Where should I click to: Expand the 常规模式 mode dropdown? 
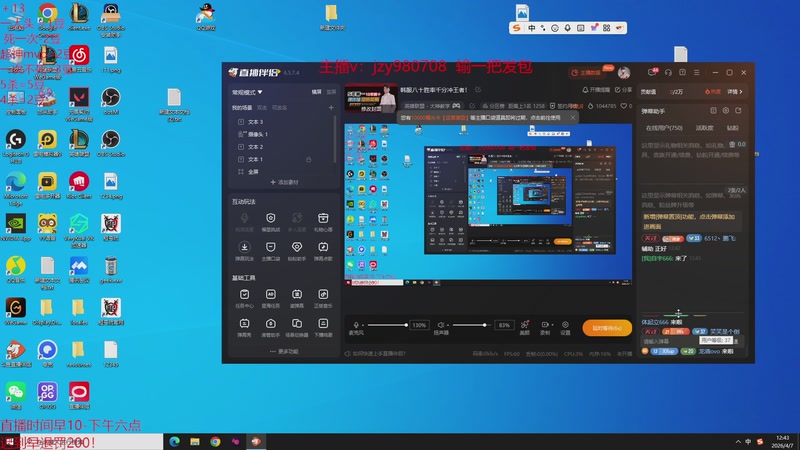[x=247, y=92]
